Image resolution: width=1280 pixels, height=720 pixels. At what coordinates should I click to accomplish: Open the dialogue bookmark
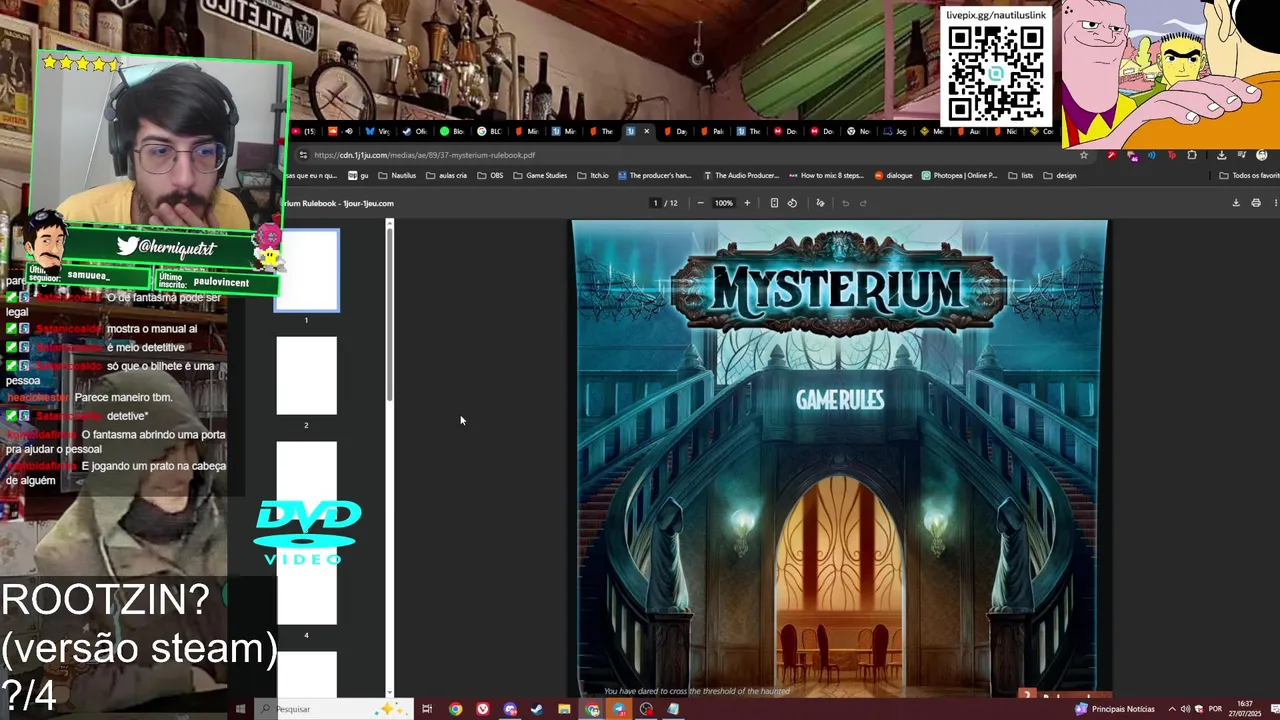tap(894, 175)
